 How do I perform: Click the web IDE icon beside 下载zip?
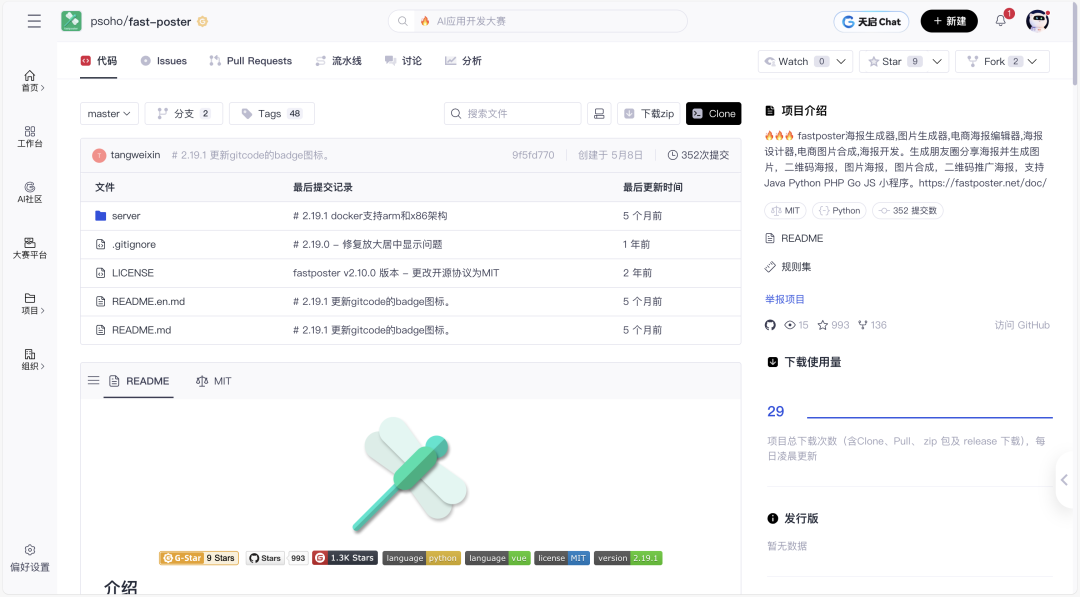tap(599, 114)
